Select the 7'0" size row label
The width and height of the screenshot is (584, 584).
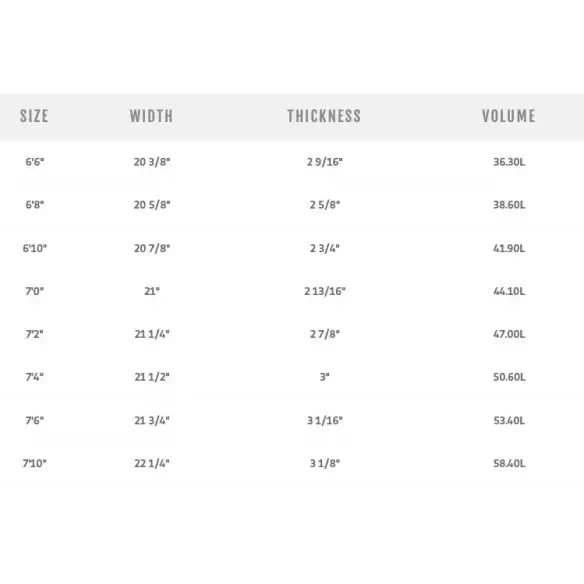[35, 291]
